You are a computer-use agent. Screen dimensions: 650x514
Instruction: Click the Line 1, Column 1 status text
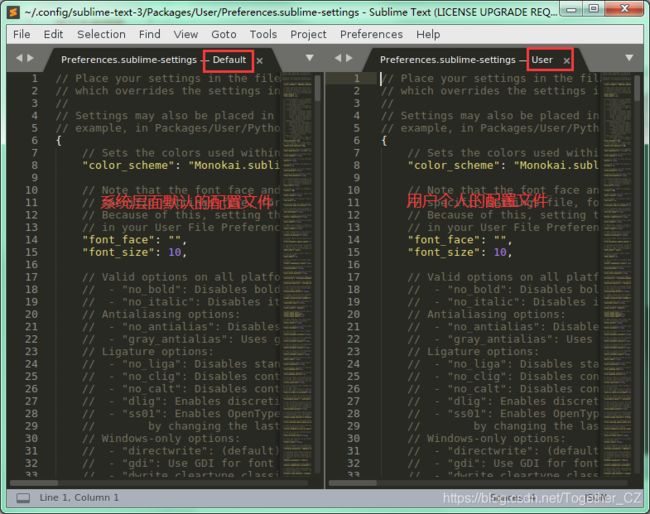[x=79, y=497]
